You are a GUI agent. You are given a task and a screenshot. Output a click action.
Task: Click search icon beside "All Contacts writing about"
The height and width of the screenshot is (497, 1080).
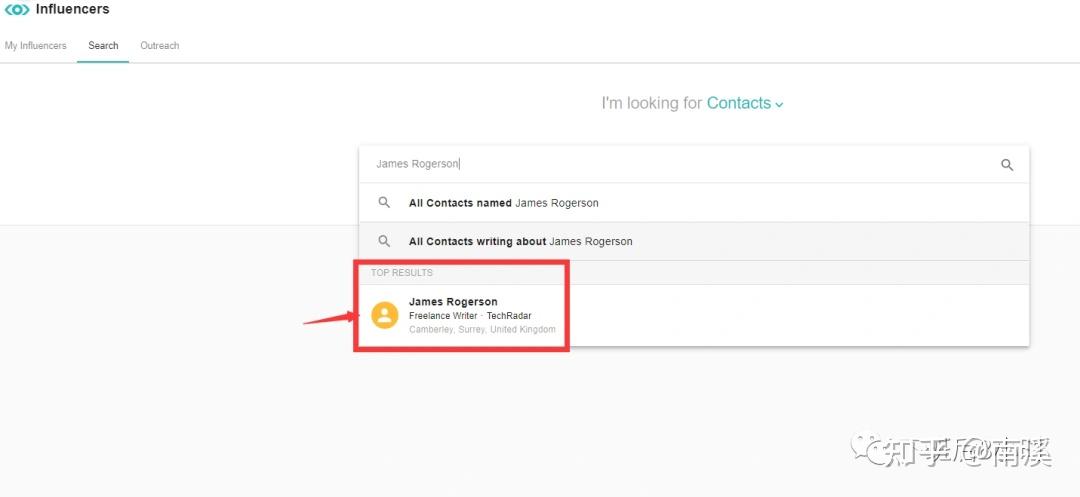click(x=384, y=241)
